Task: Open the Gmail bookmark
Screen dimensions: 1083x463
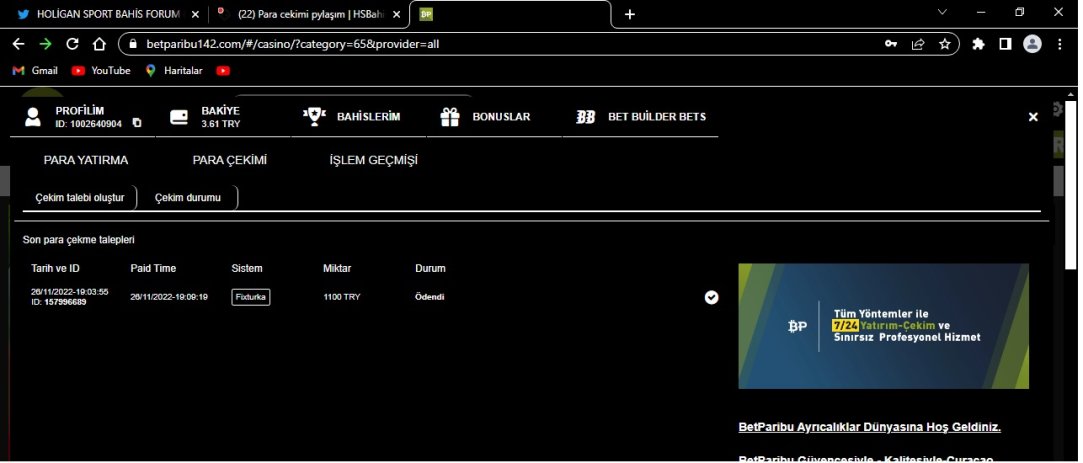Action: pyautogui.click(x=35, y=70)
